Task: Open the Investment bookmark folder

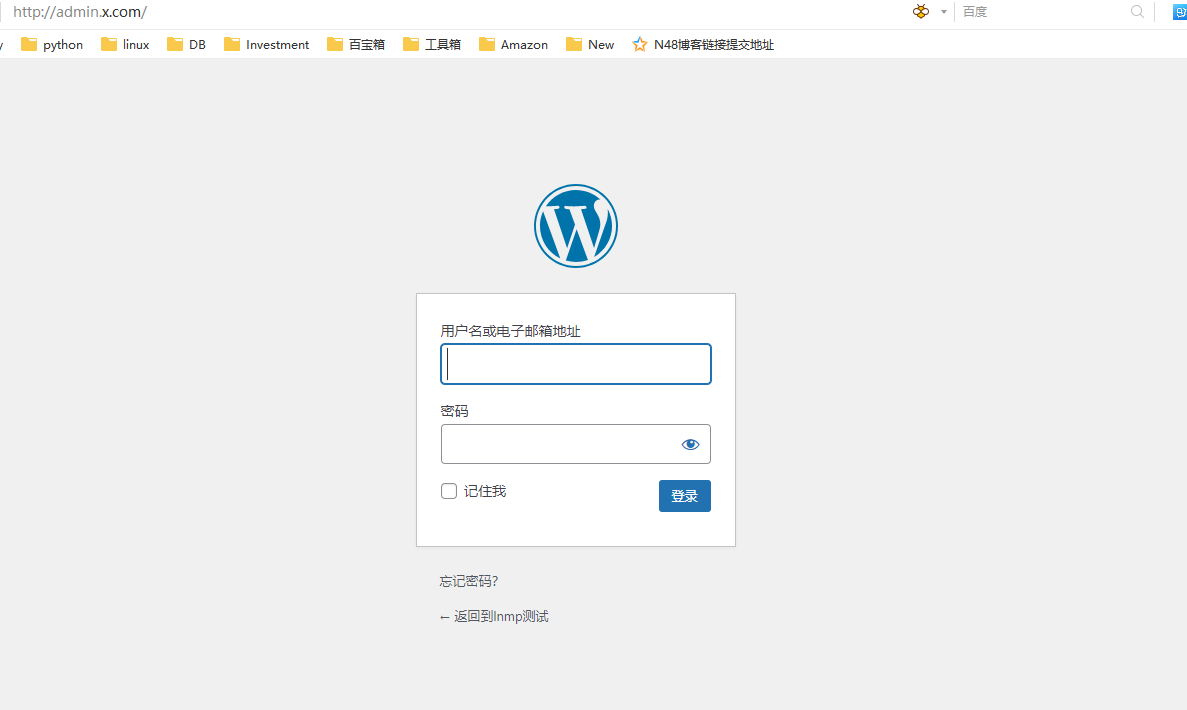Action: (x=266, y=45)
